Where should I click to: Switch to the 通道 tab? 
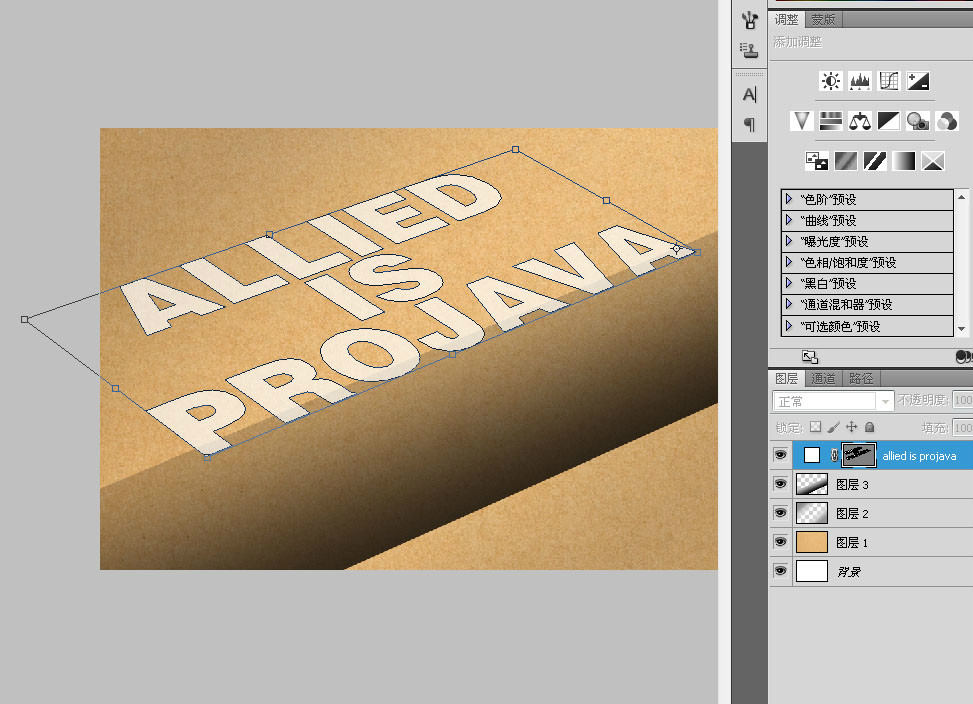pyautogui.click(x=823, y=378)
